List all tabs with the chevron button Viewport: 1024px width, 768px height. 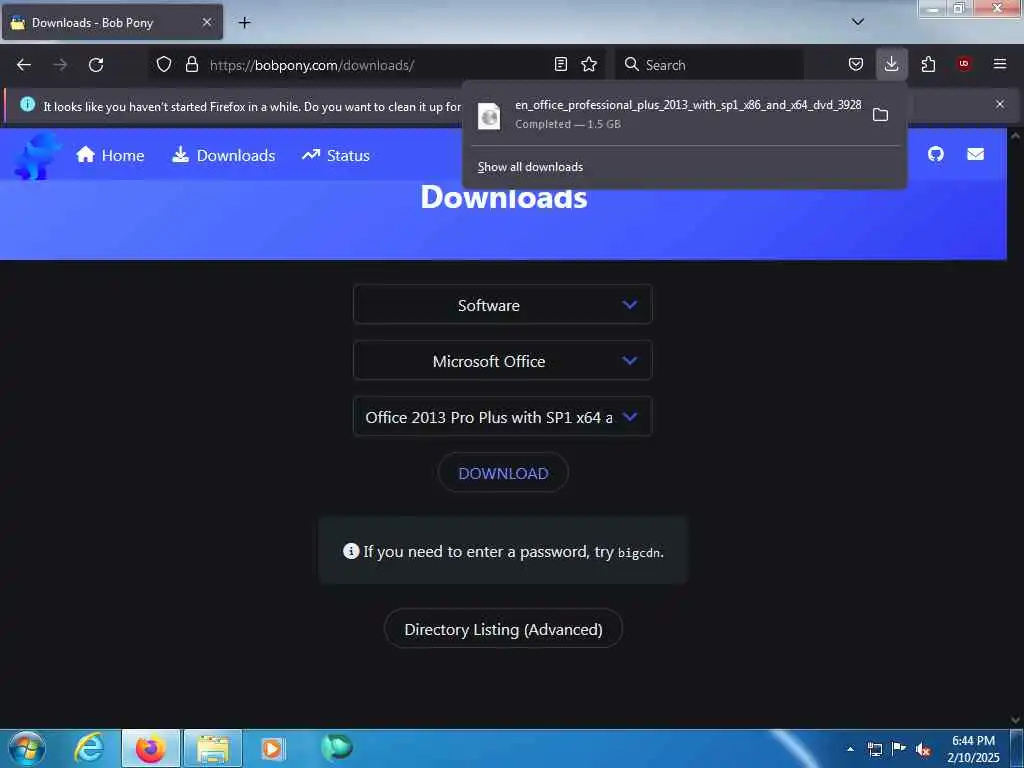coord(858,22)
